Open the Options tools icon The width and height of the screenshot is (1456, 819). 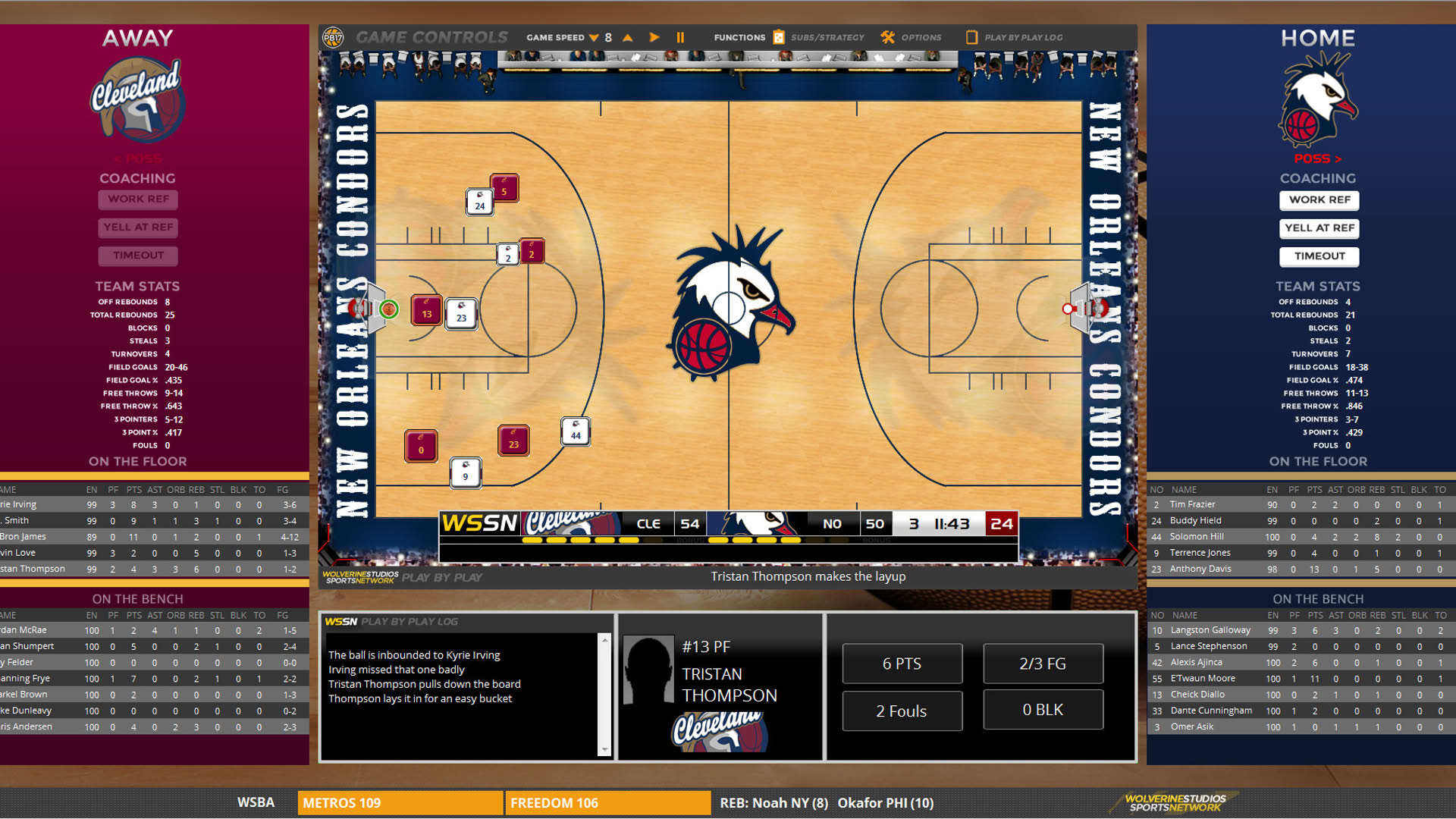point(888,37)
